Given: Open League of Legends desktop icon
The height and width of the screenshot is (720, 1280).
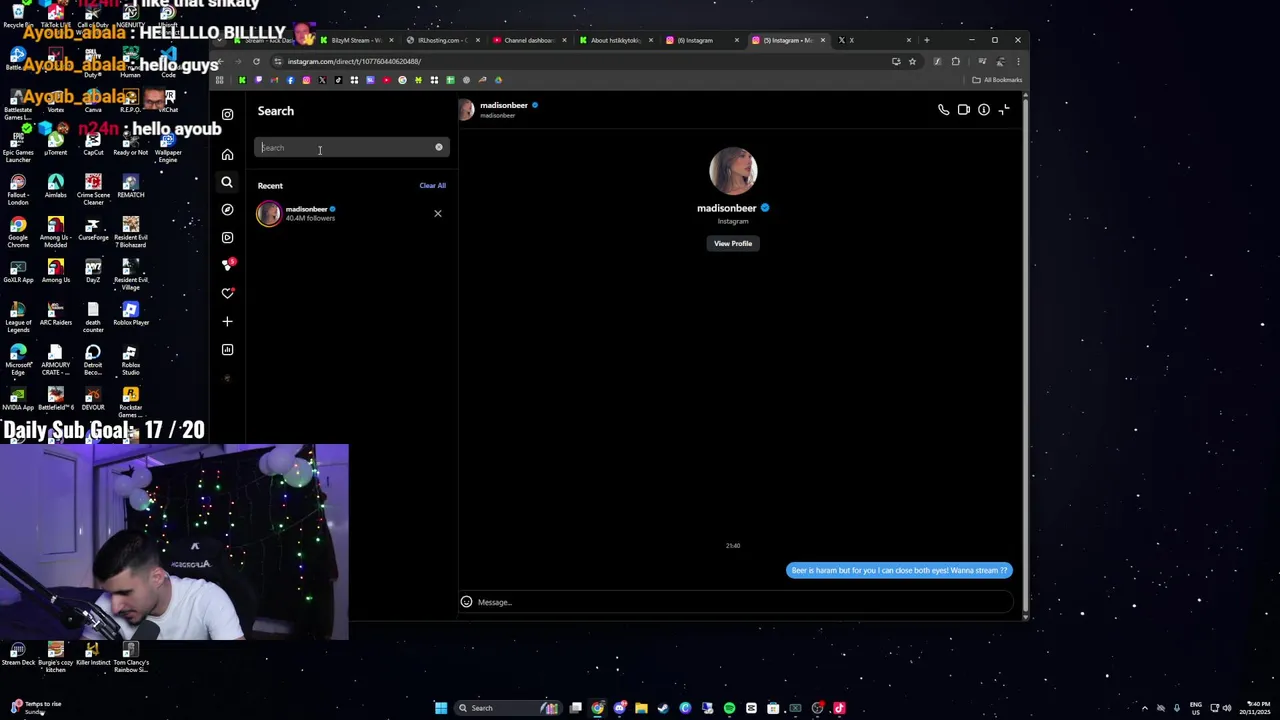Looking at the screenshot, I should 18,319.
